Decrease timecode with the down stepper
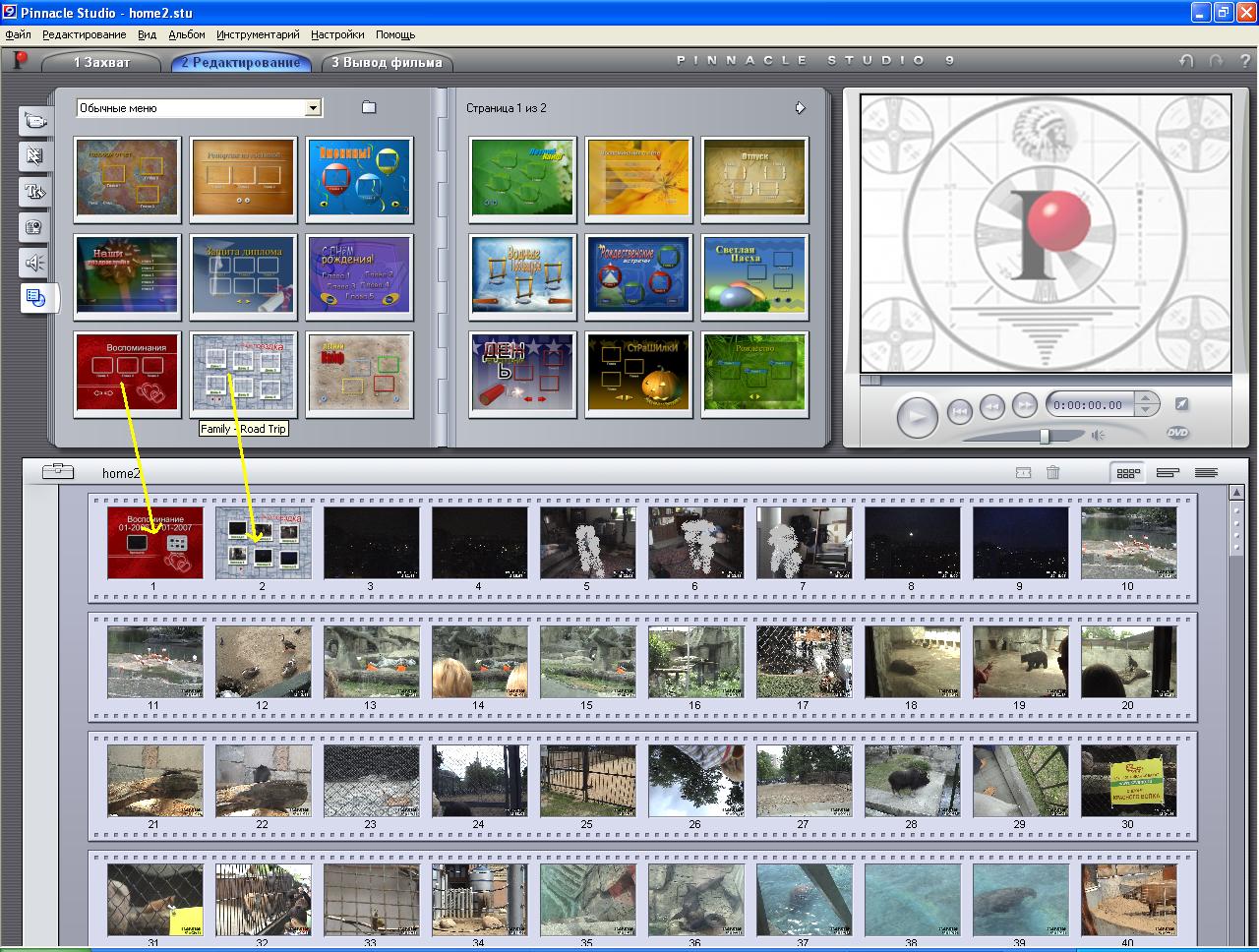Screen dimensions: 1259x952 coord(1146,410)
